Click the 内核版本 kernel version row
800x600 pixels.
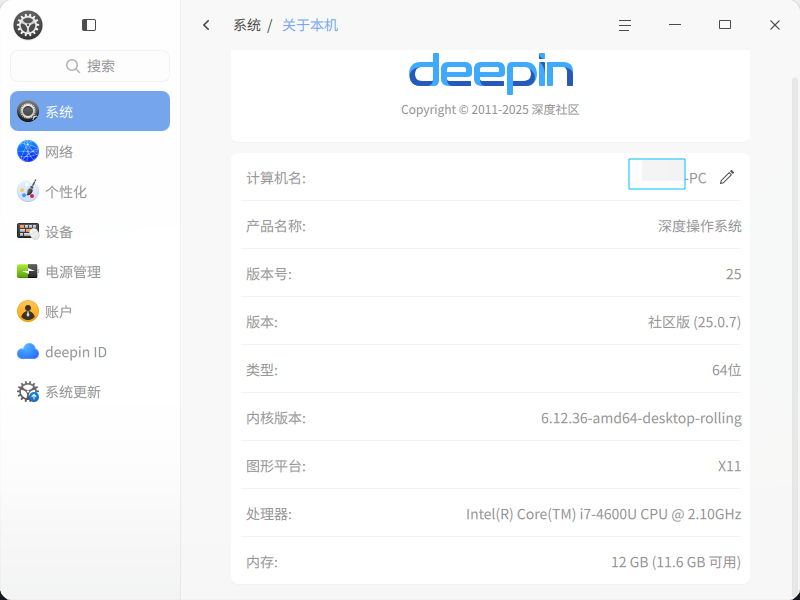(x=490, y=418)
